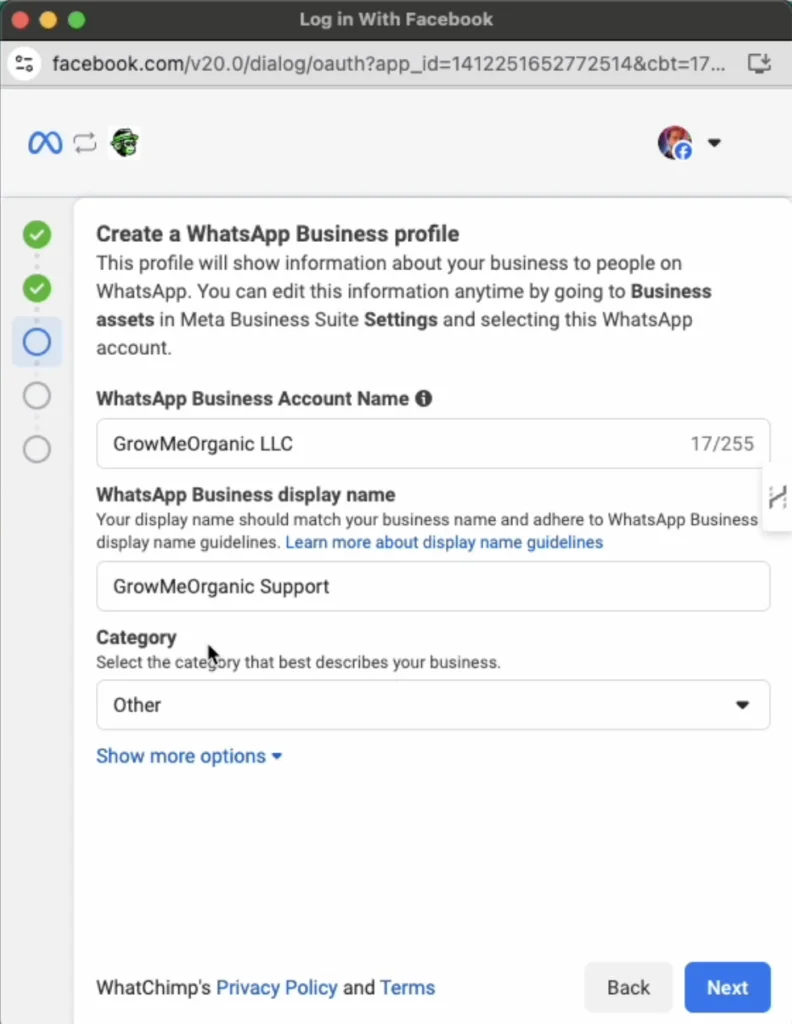792x1024 pixels.
Task: Open WhatChimp's Privacy Policy link
Action: pyautogui.click(x=276, y=987)
